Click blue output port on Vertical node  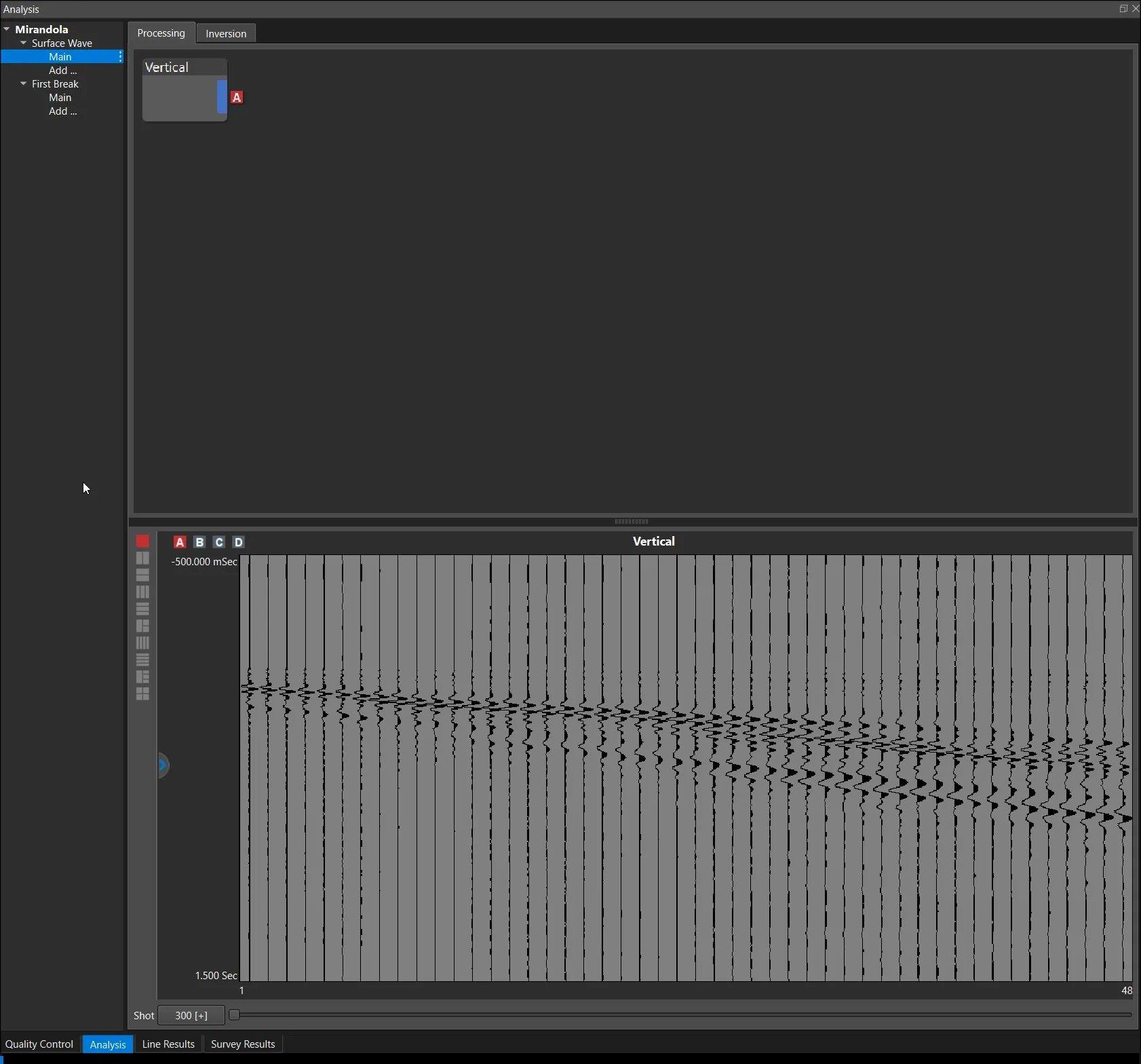pos(222,97)
